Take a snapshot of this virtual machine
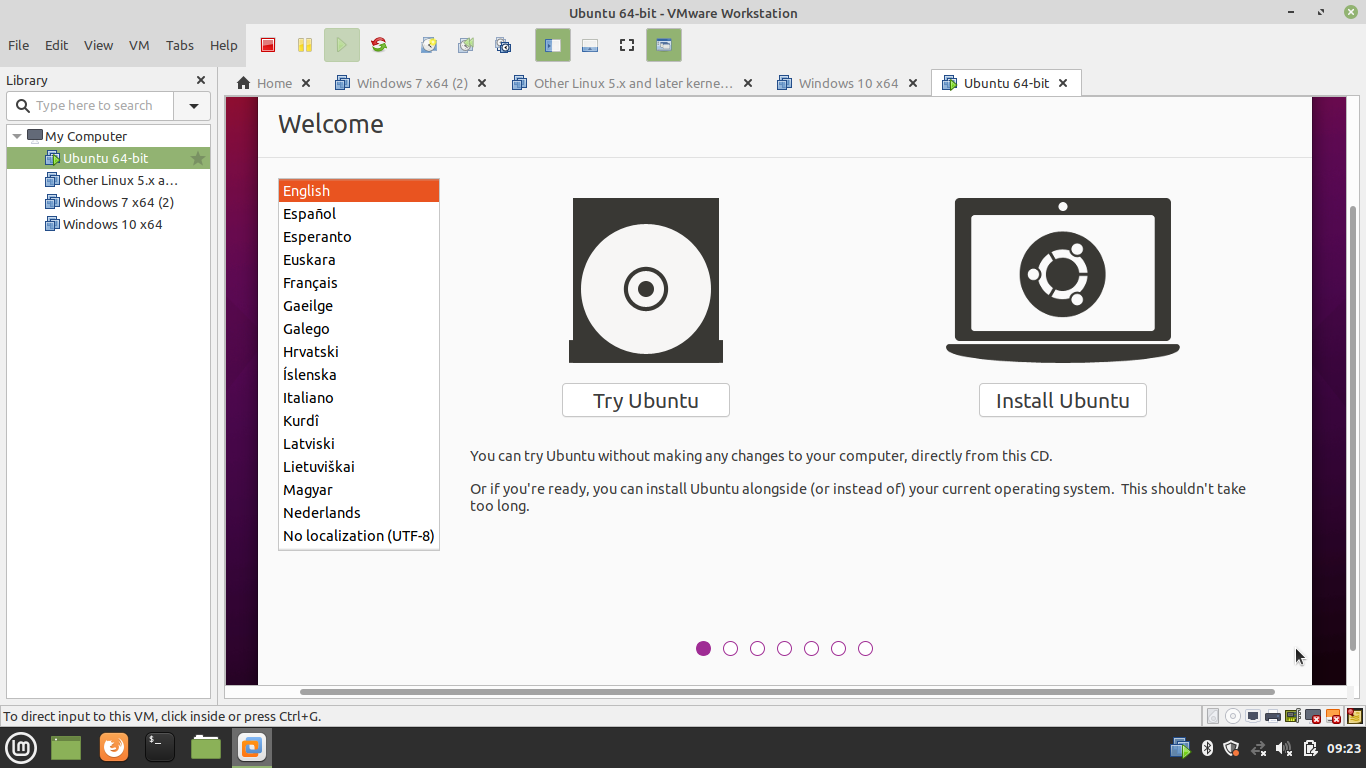The image size is (1366, 768). click(x=429, y=45)
